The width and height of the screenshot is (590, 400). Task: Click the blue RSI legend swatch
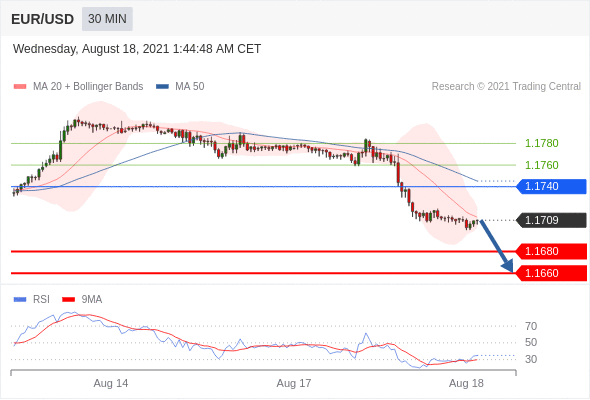[20, 300]
